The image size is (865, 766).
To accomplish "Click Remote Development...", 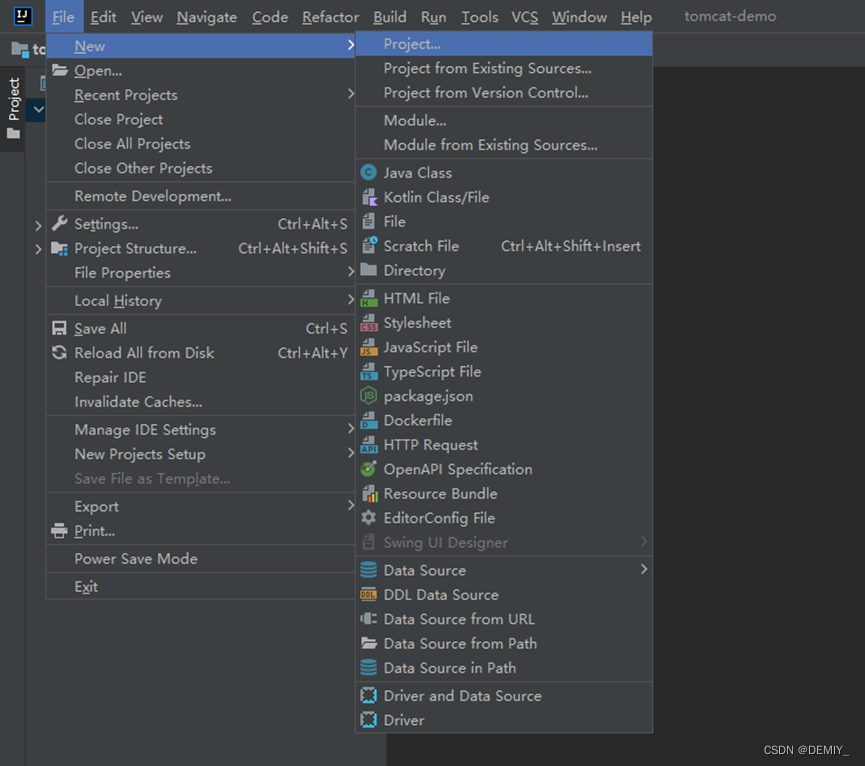I will [x=201, y=196].
